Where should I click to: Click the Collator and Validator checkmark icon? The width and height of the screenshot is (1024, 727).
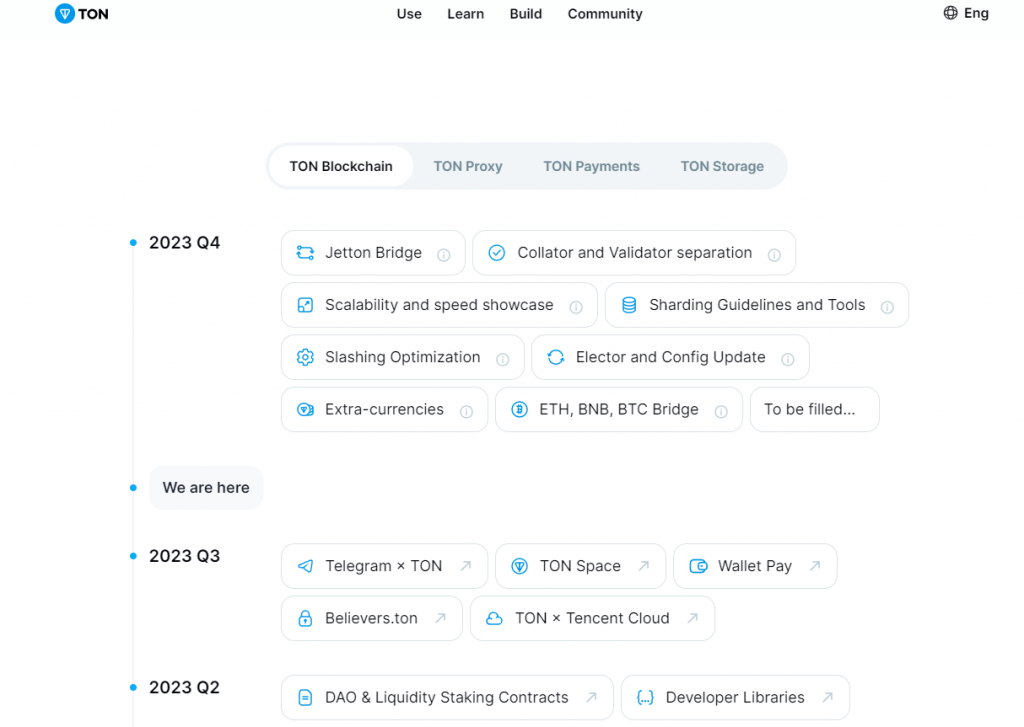[x=497, y=253]
